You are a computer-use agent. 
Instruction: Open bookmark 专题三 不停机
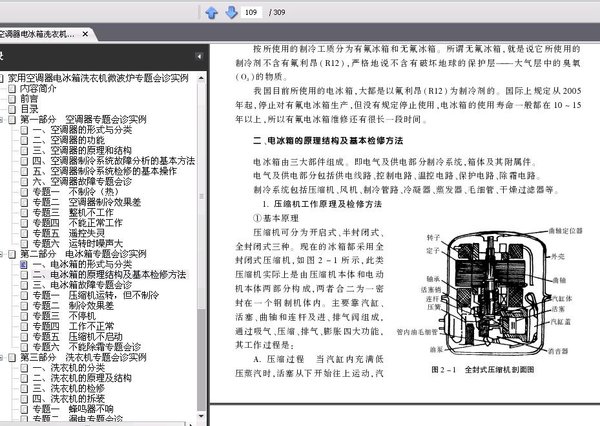pyautogui.click(x=64, y=316)
